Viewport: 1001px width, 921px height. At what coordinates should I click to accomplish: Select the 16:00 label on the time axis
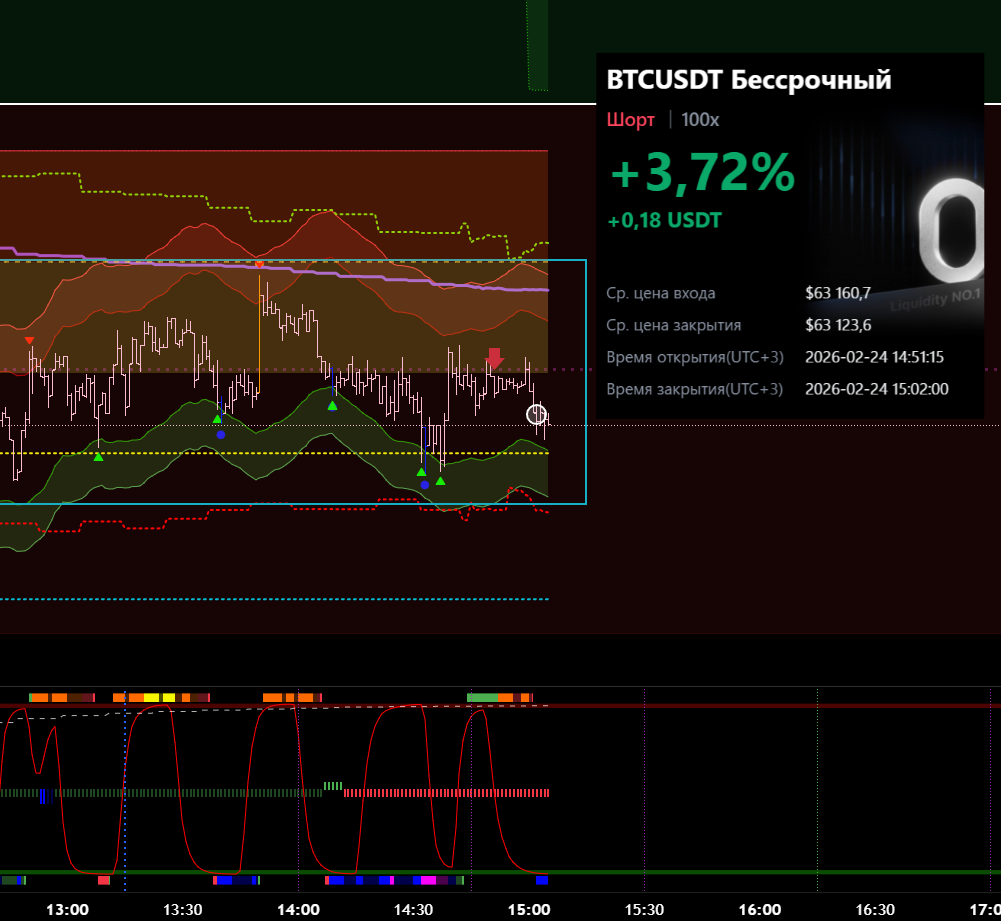point(760,909)
